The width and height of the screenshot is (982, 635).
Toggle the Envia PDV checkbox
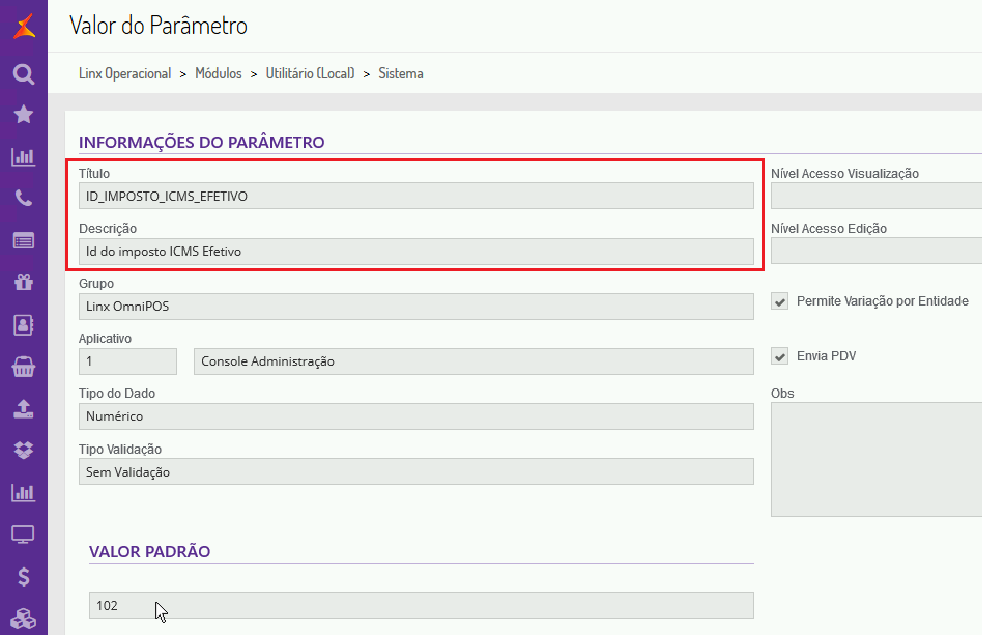point(780,356)
